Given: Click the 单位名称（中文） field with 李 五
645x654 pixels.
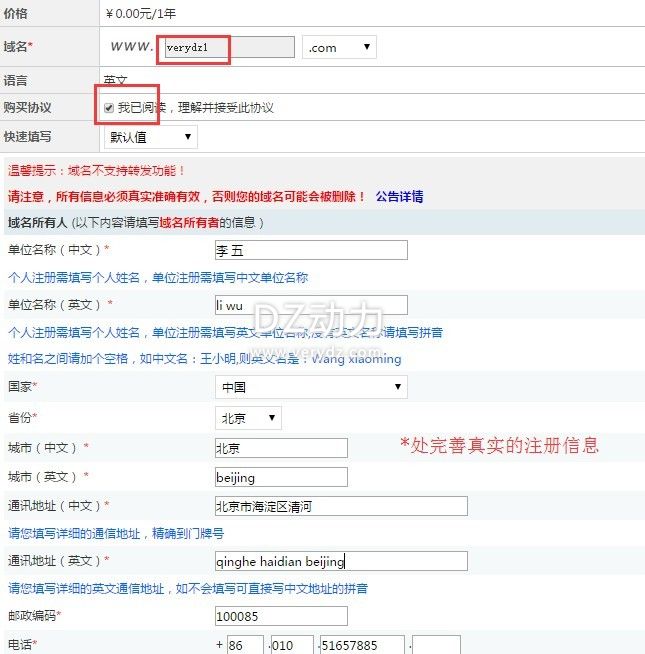Looking at the screenshot, I should [311, 250].
